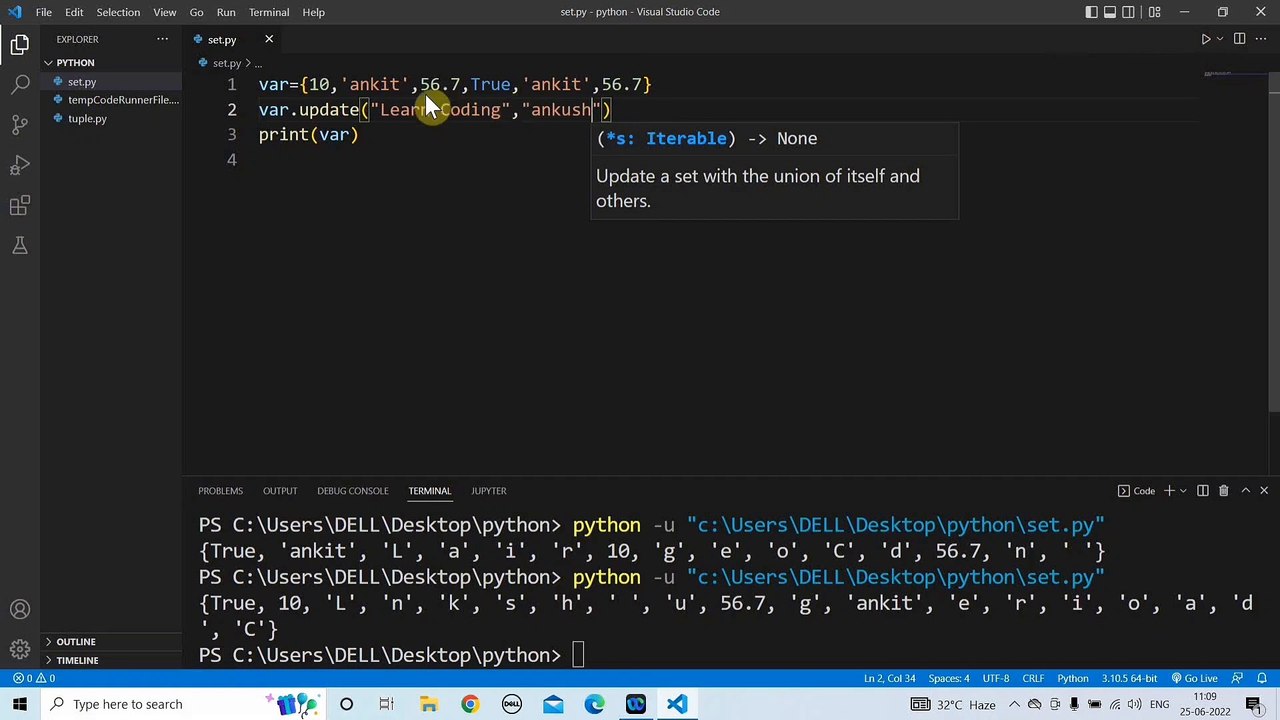
Task: Open the Run and Debug view
Action: (x=20, y=165)
